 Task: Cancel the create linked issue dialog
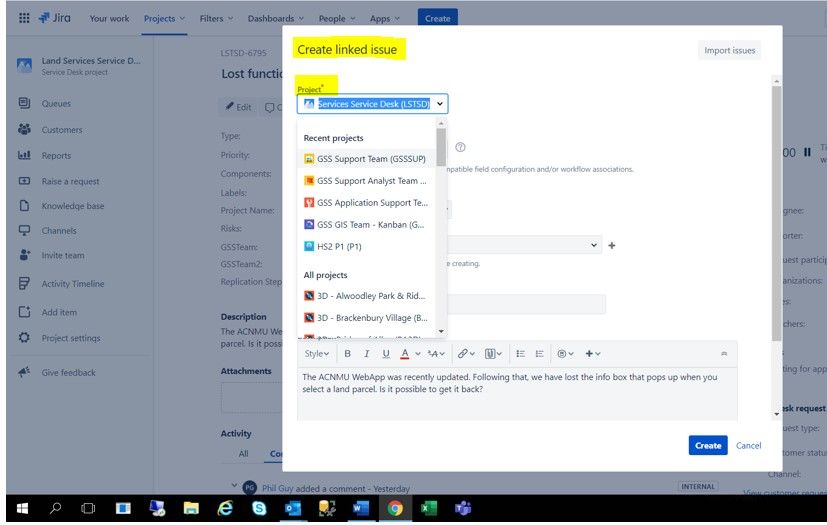point(748,445)
